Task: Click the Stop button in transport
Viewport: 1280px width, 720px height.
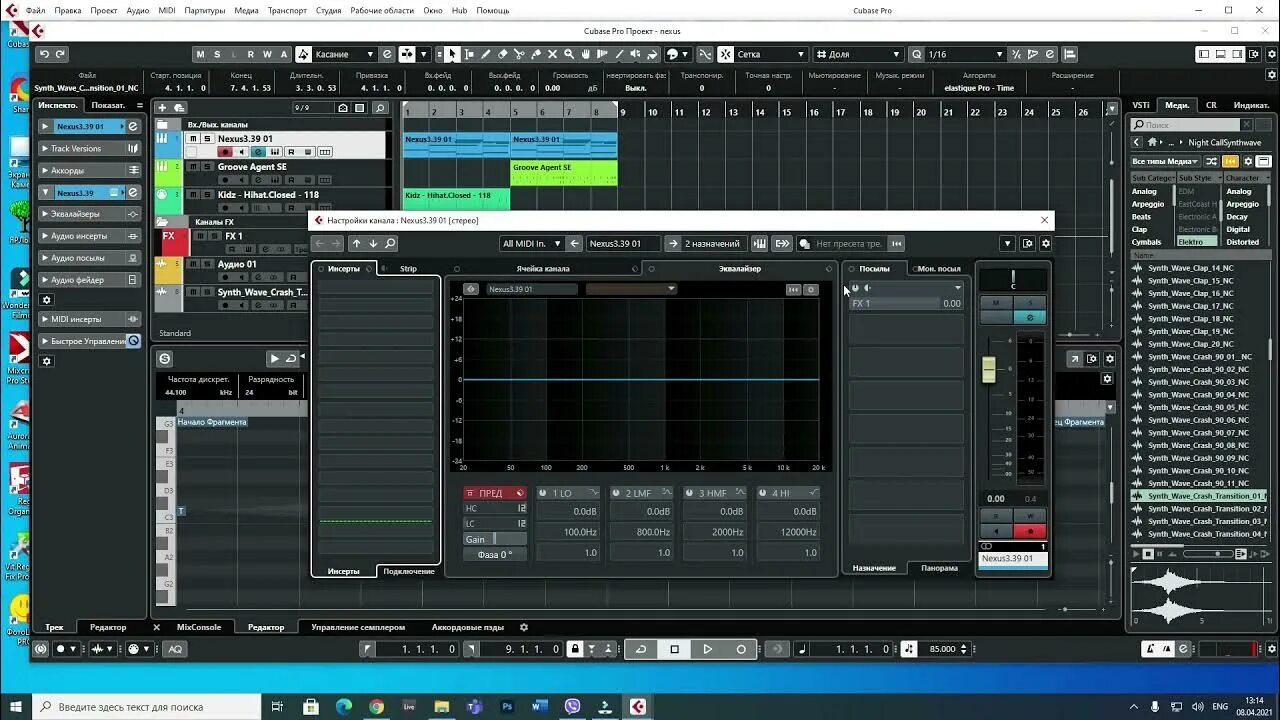Action: (x=674, y=649)
